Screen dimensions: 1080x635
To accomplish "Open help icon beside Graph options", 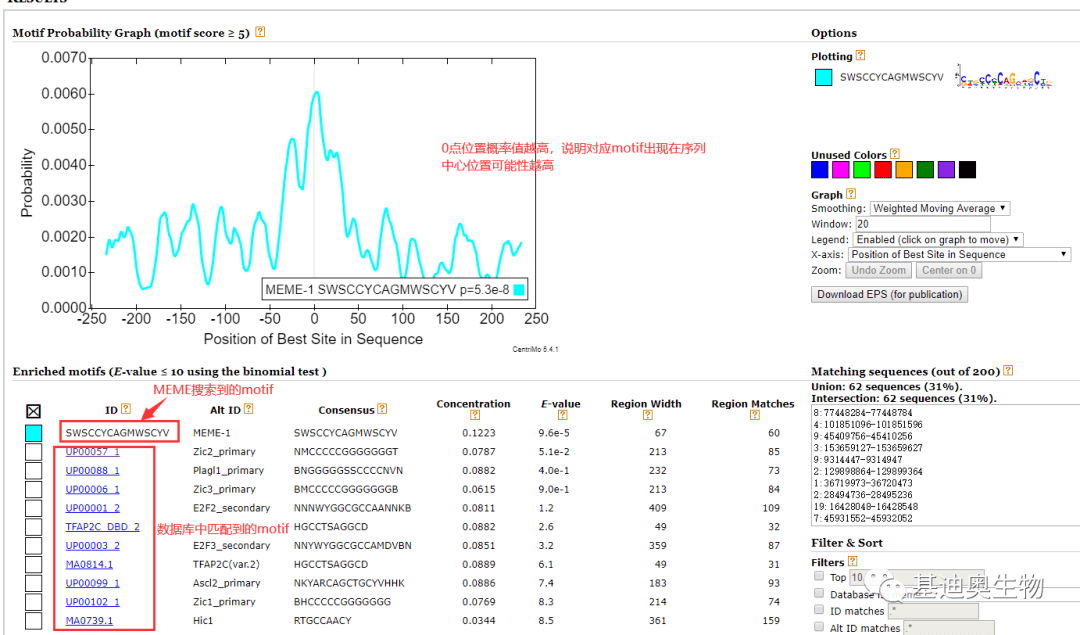I will coord(851,194).
